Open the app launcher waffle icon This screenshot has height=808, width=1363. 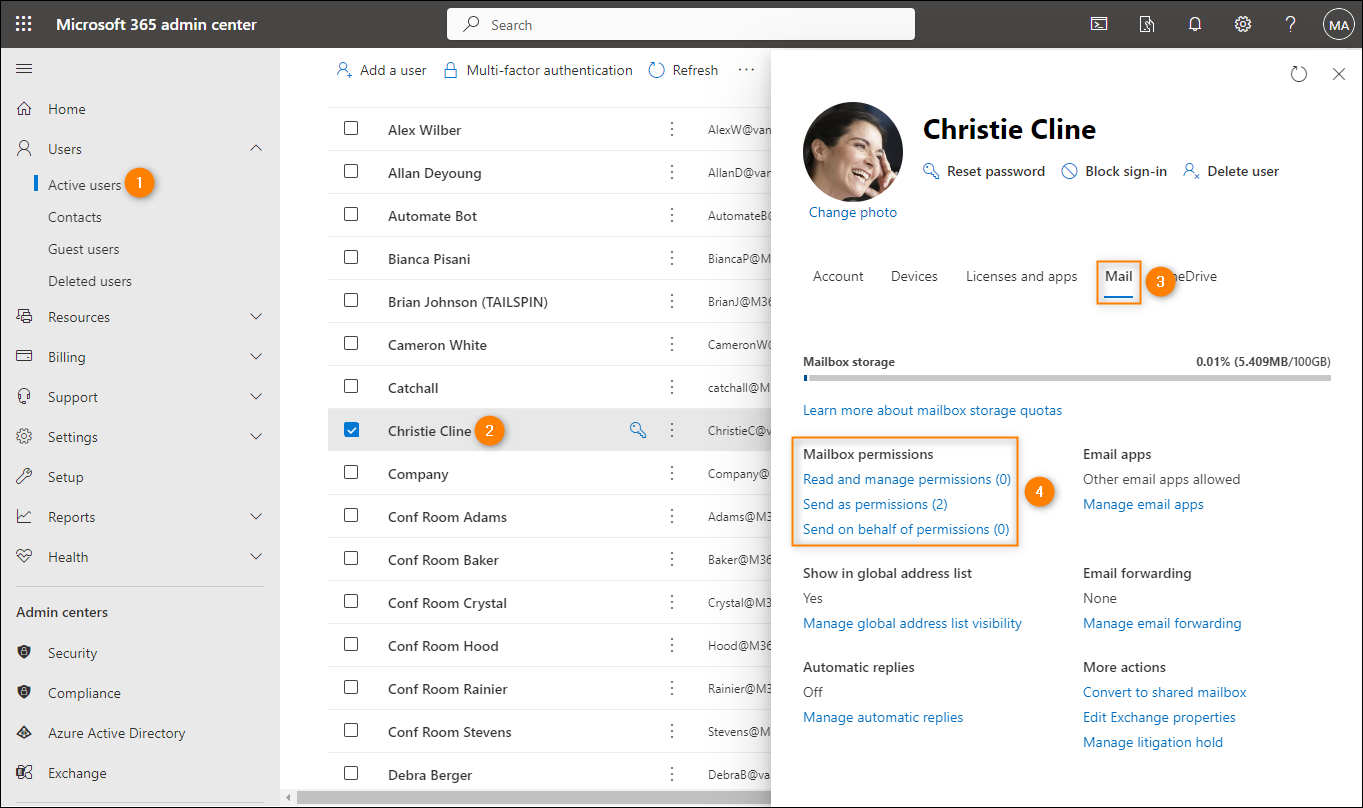point(24,24)
